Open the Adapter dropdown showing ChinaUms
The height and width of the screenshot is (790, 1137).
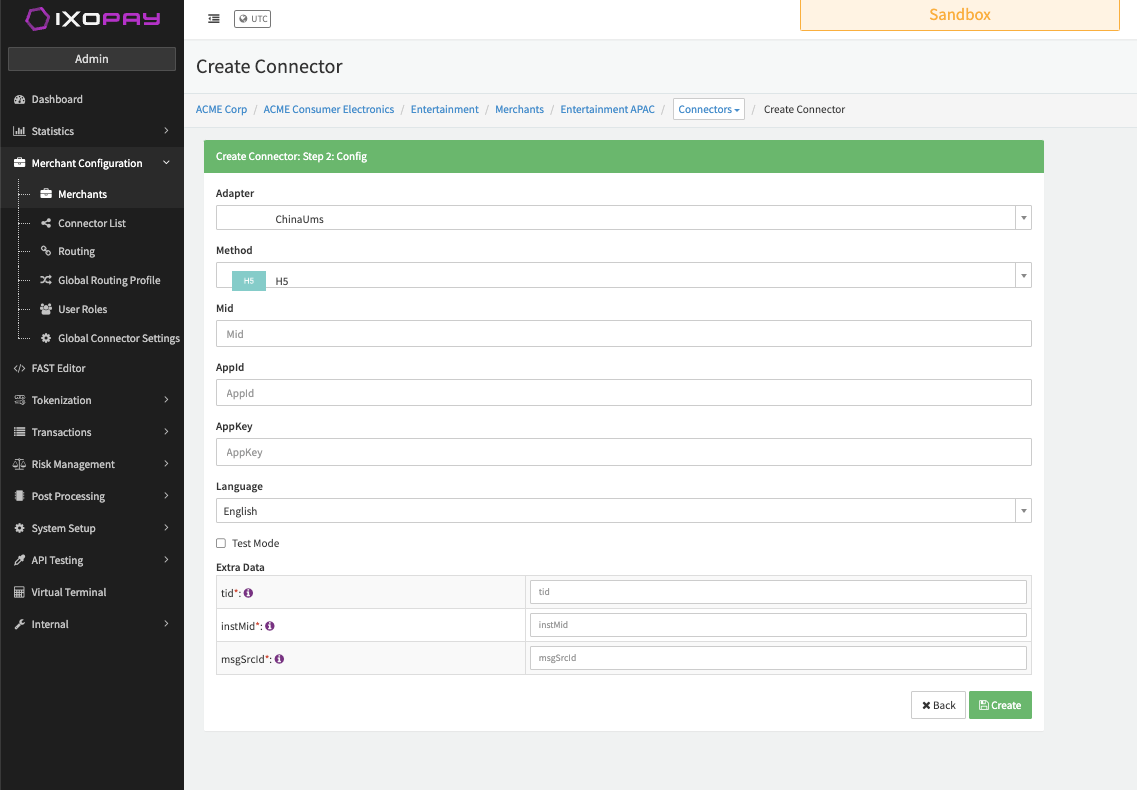(623, 218)
